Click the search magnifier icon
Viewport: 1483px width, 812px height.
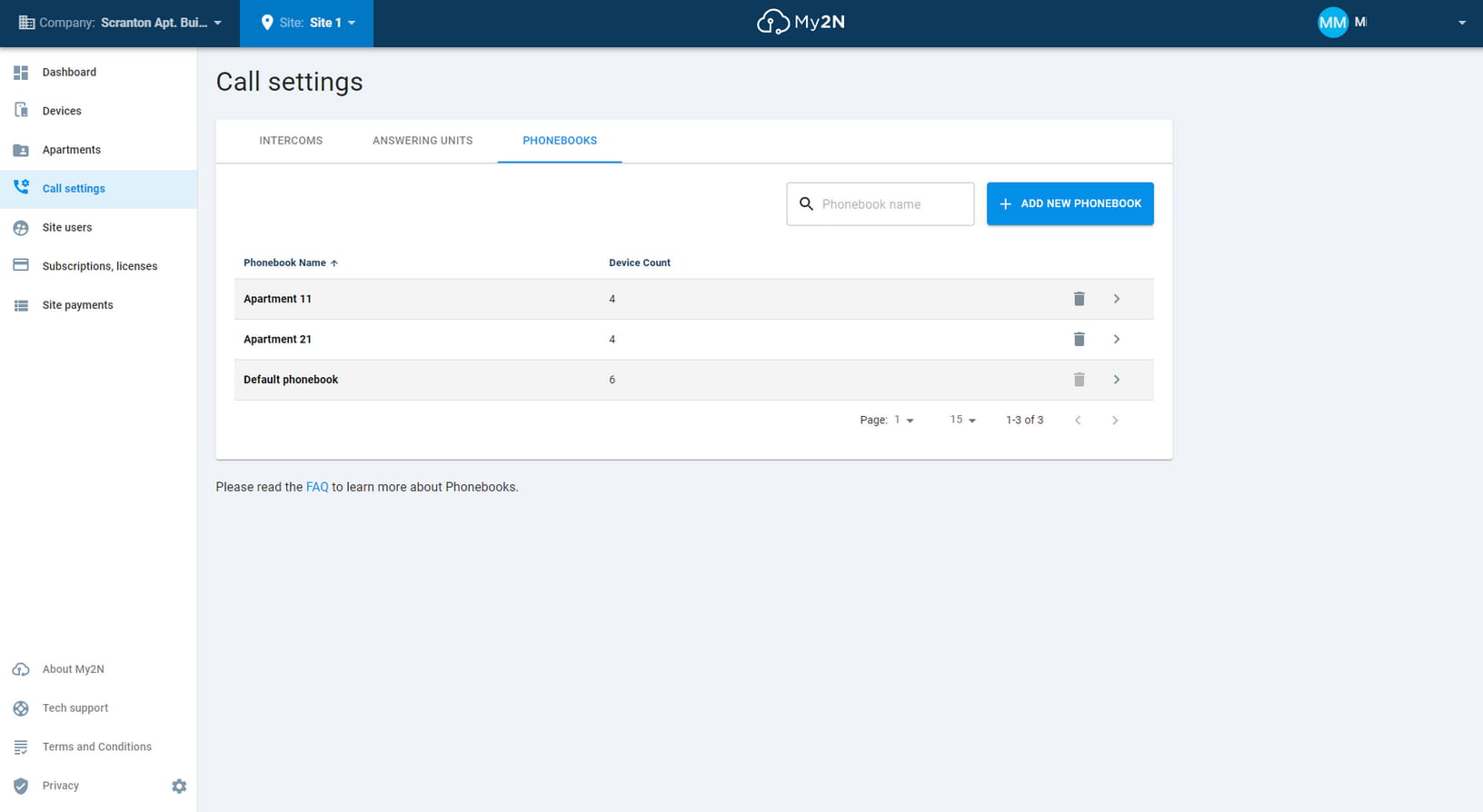[x=806, y=204]
